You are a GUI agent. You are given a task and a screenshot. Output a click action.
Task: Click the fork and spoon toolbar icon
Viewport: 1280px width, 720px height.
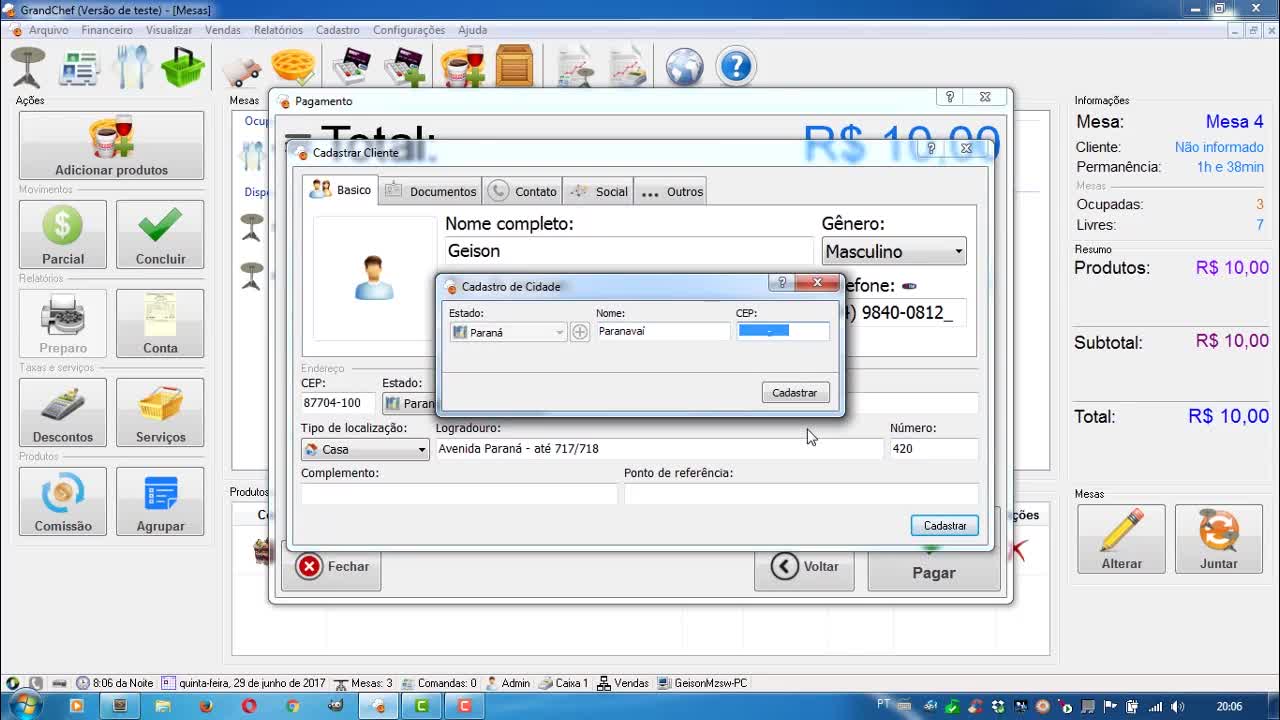[x=132, y=67]
